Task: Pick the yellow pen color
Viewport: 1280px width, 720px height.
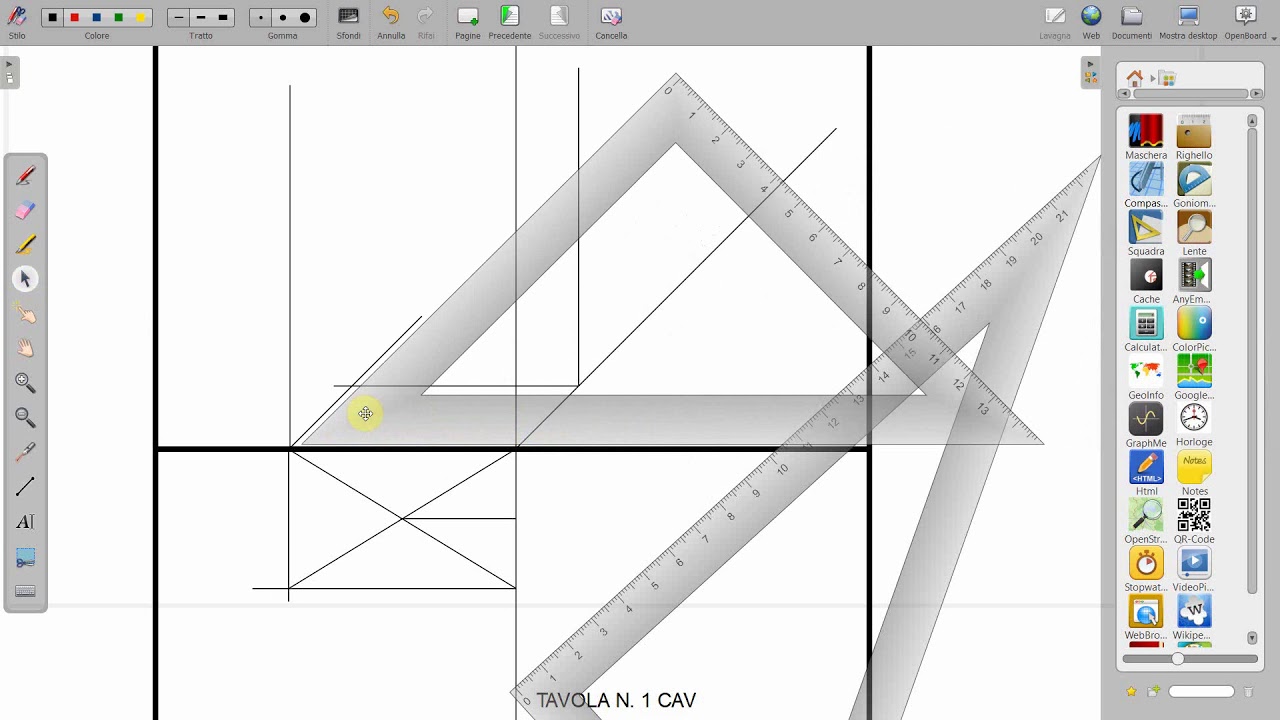Action: pos(141,17)
